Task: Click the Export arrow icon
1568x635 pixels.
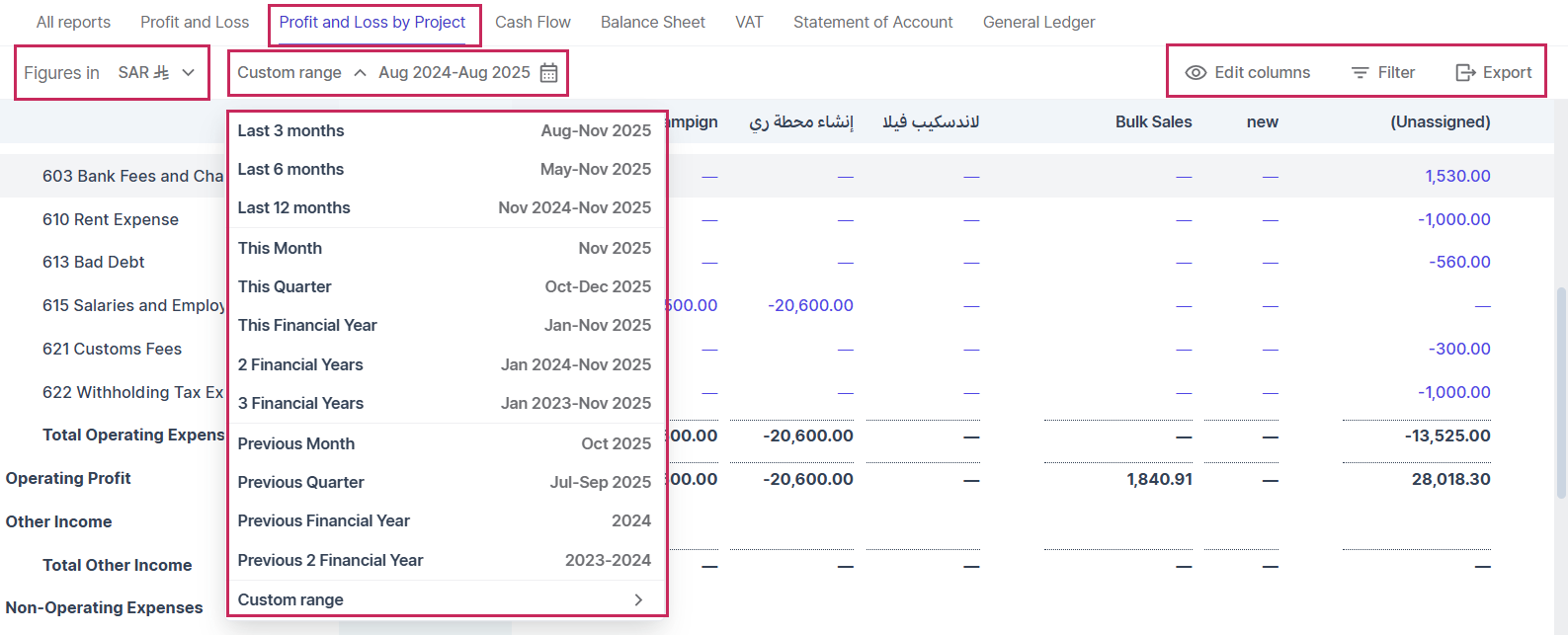Action: pos(1465,73)
